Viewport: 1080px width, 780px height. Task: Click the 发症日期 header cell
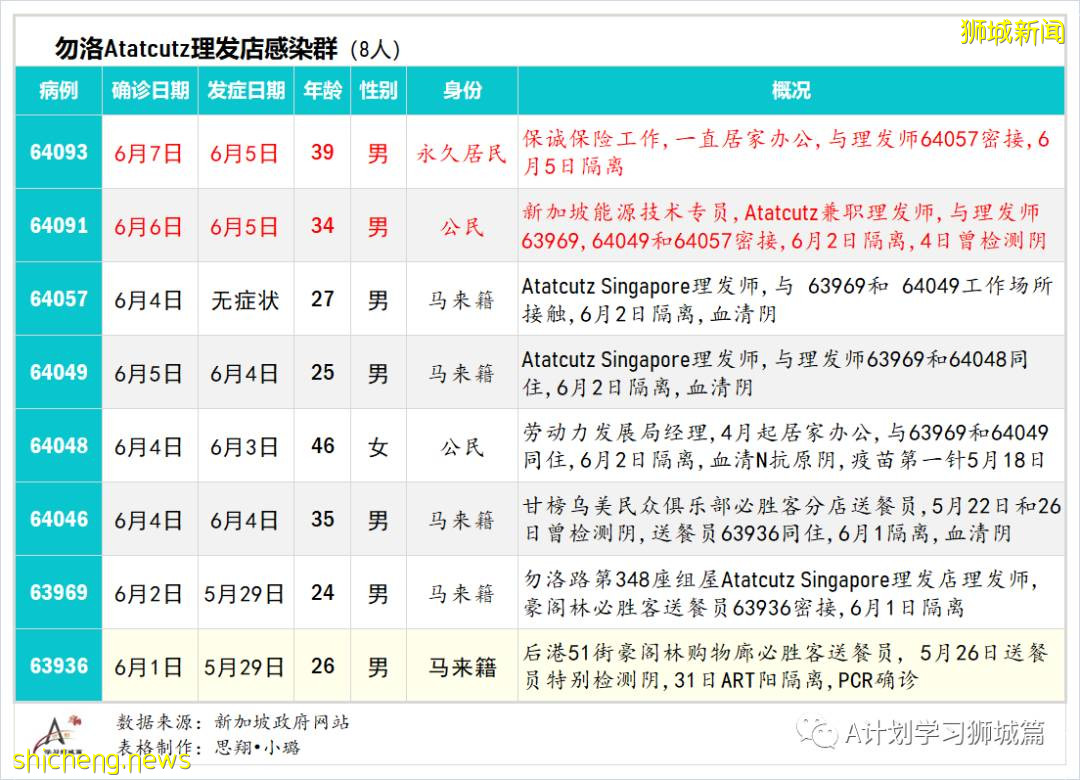246,91
